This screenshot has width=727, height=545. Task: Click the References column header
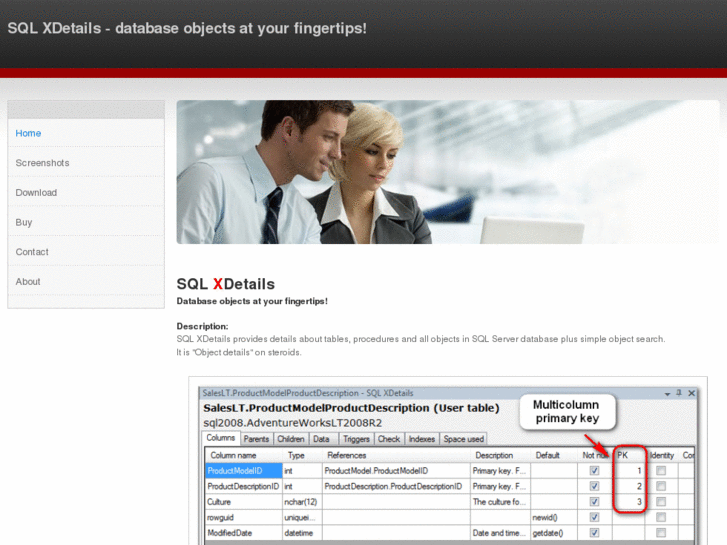click(396, 455)
